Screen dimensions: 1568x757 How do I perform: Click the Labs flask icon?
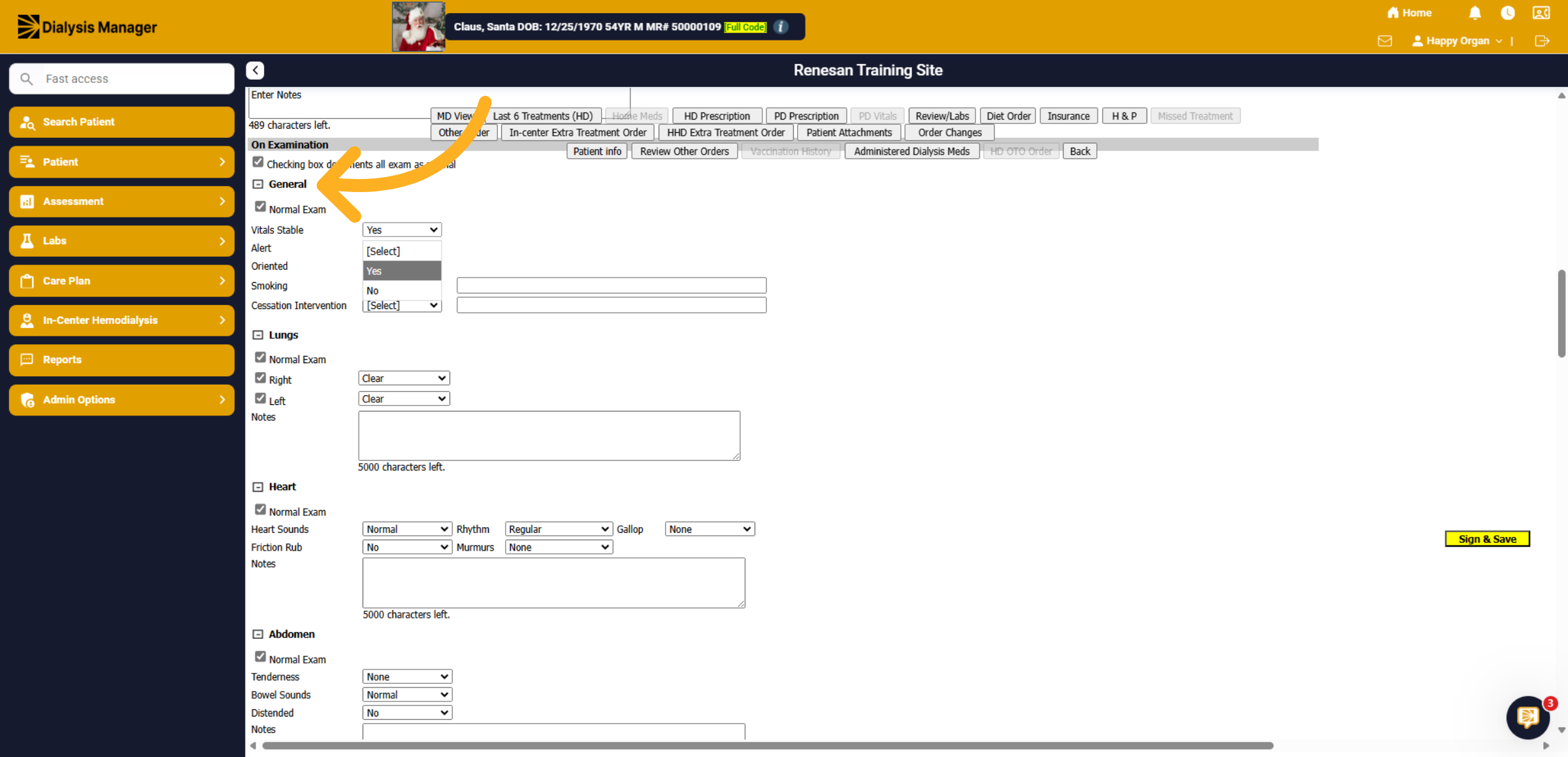pyautogui.click(x=27, y=241)
